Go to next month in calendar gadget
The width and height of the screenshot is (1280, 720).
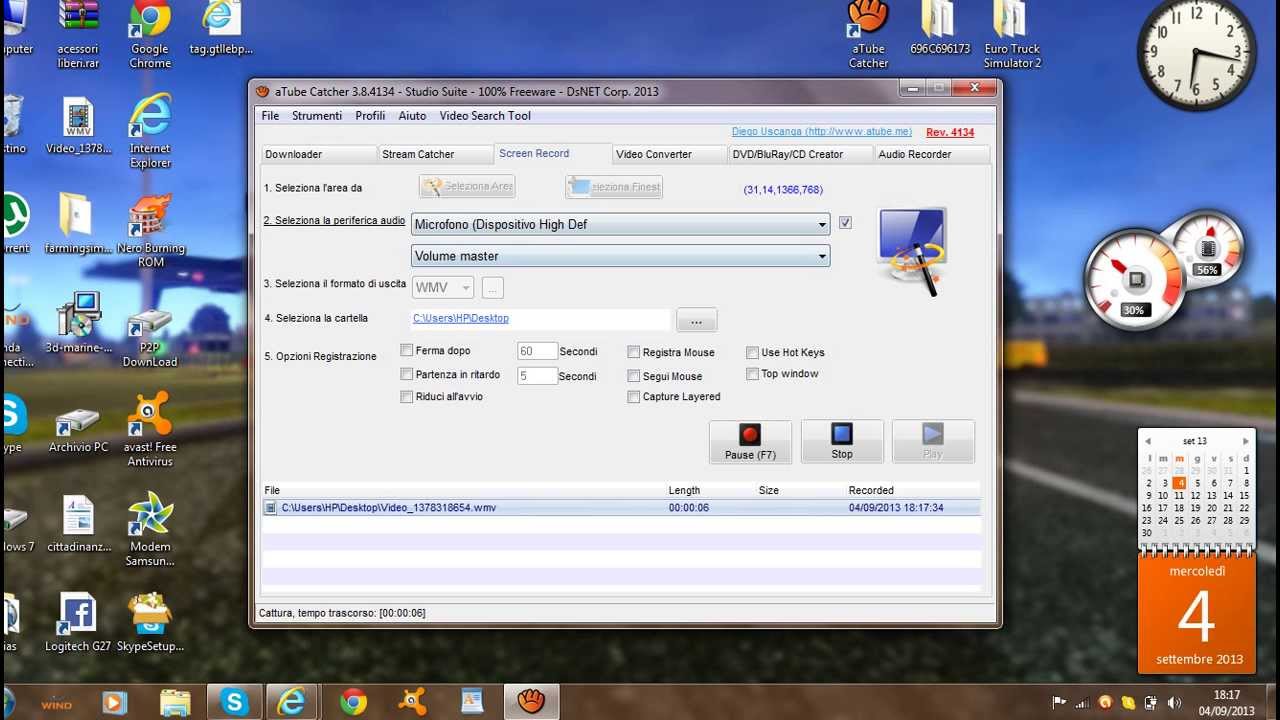[x=1246, y=441]
